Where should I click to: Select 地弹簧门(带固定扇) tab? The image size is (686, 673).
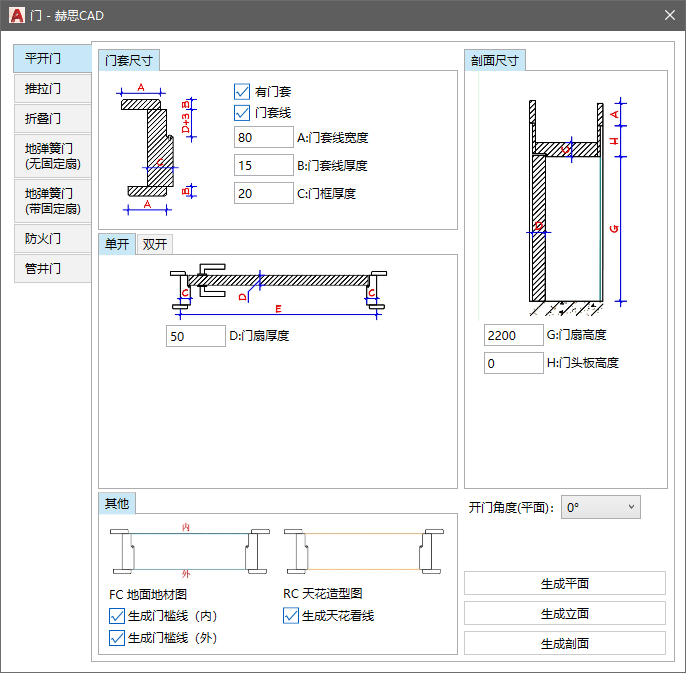point(52,201)
